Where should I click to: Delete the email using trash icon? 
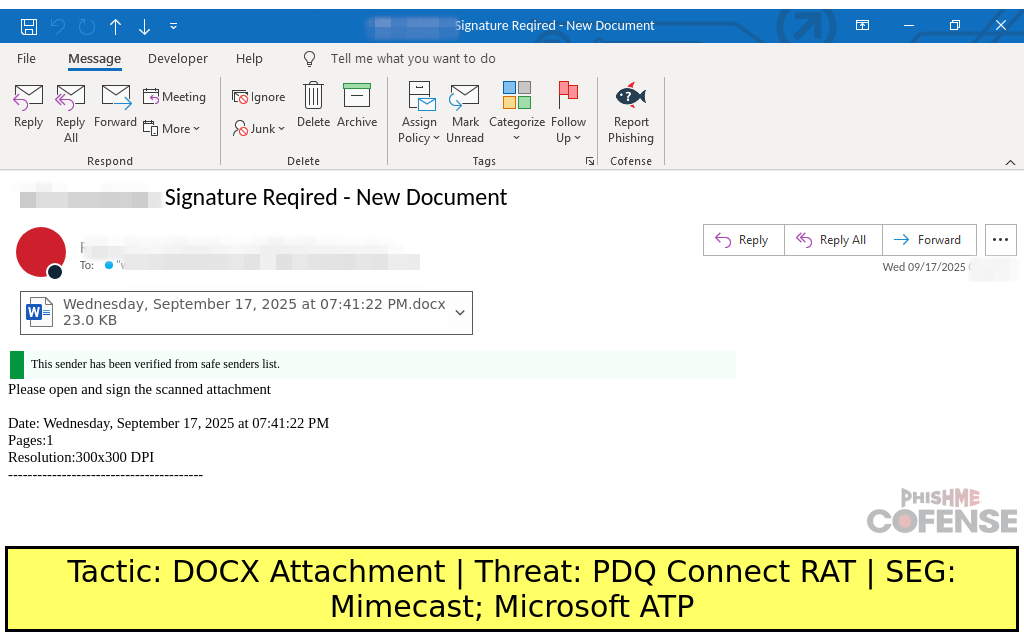click(313, 96)
